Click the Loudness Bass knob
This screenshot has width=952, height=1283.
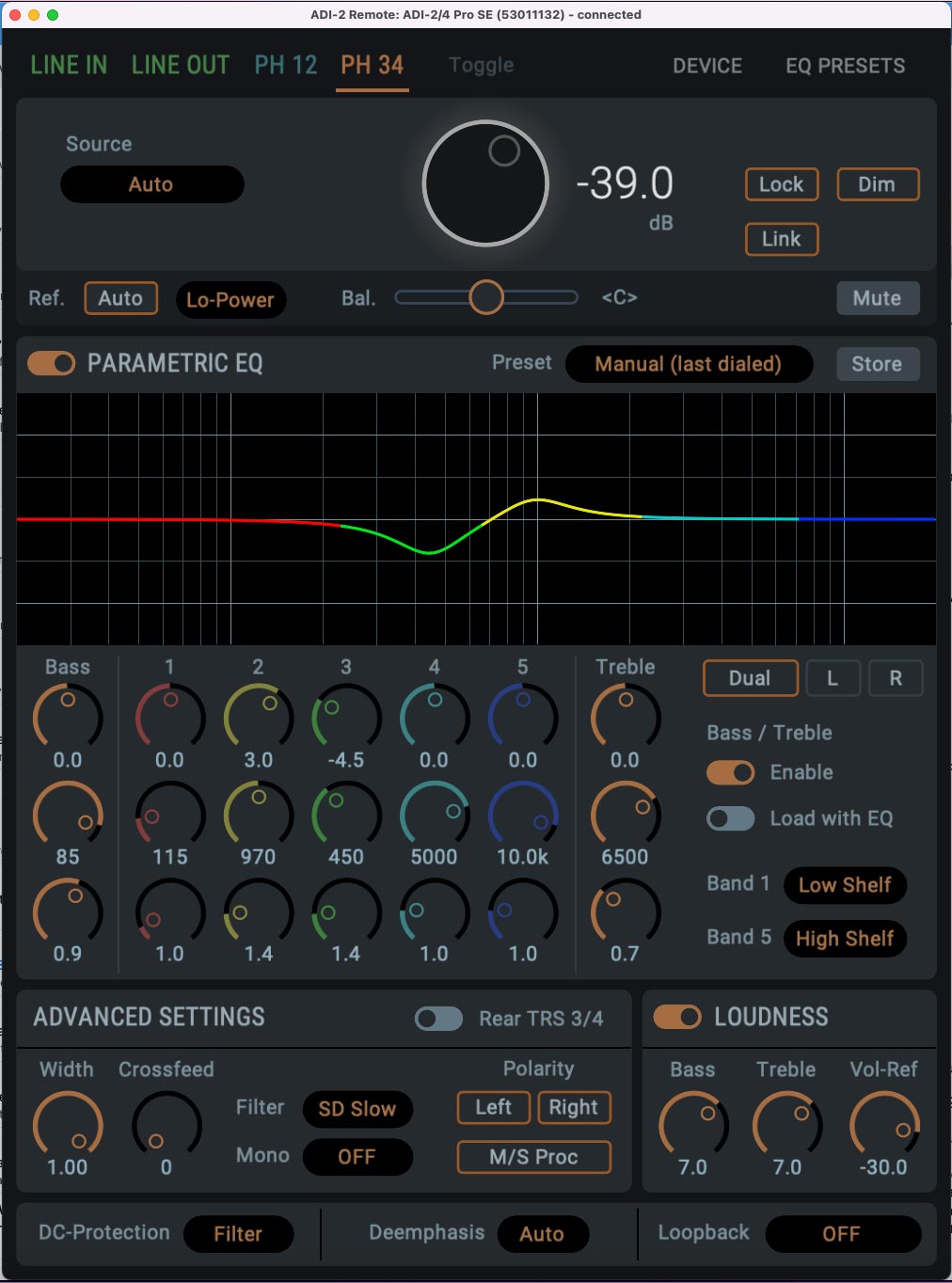click(694, 1126)
